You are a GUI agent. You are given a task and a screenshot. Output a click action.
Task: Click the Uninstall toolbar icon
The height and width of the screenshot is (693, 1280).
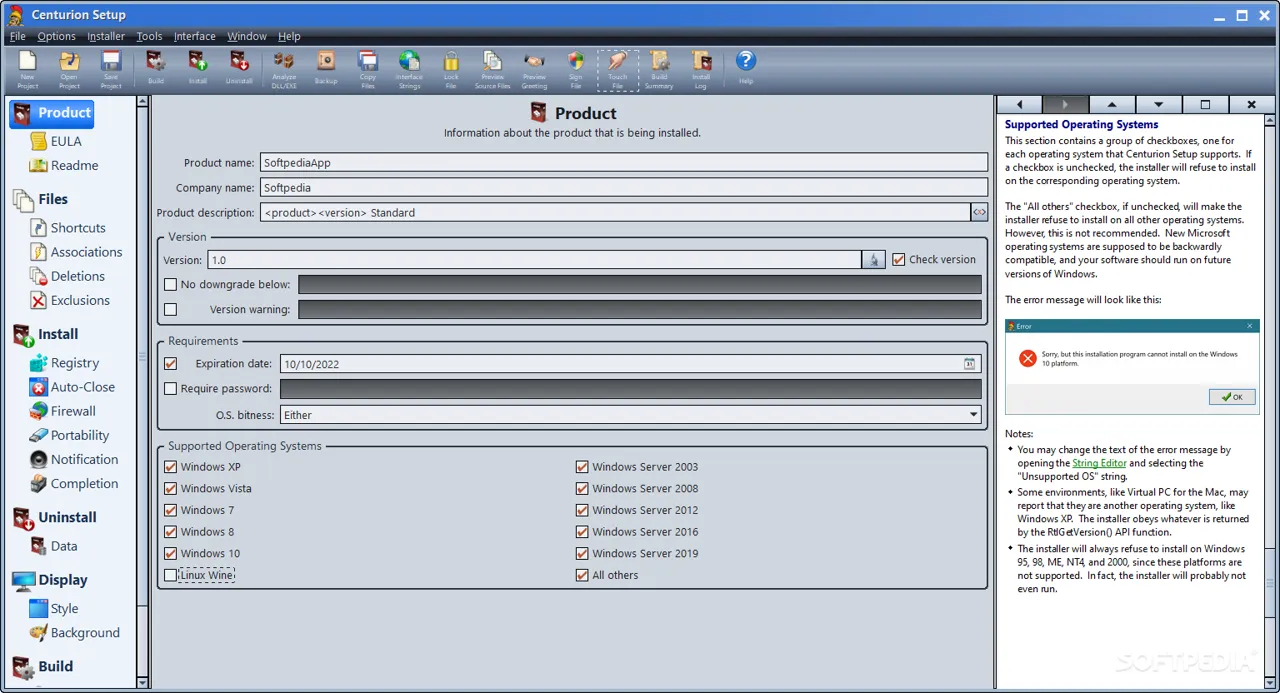(x=239, y=68)
